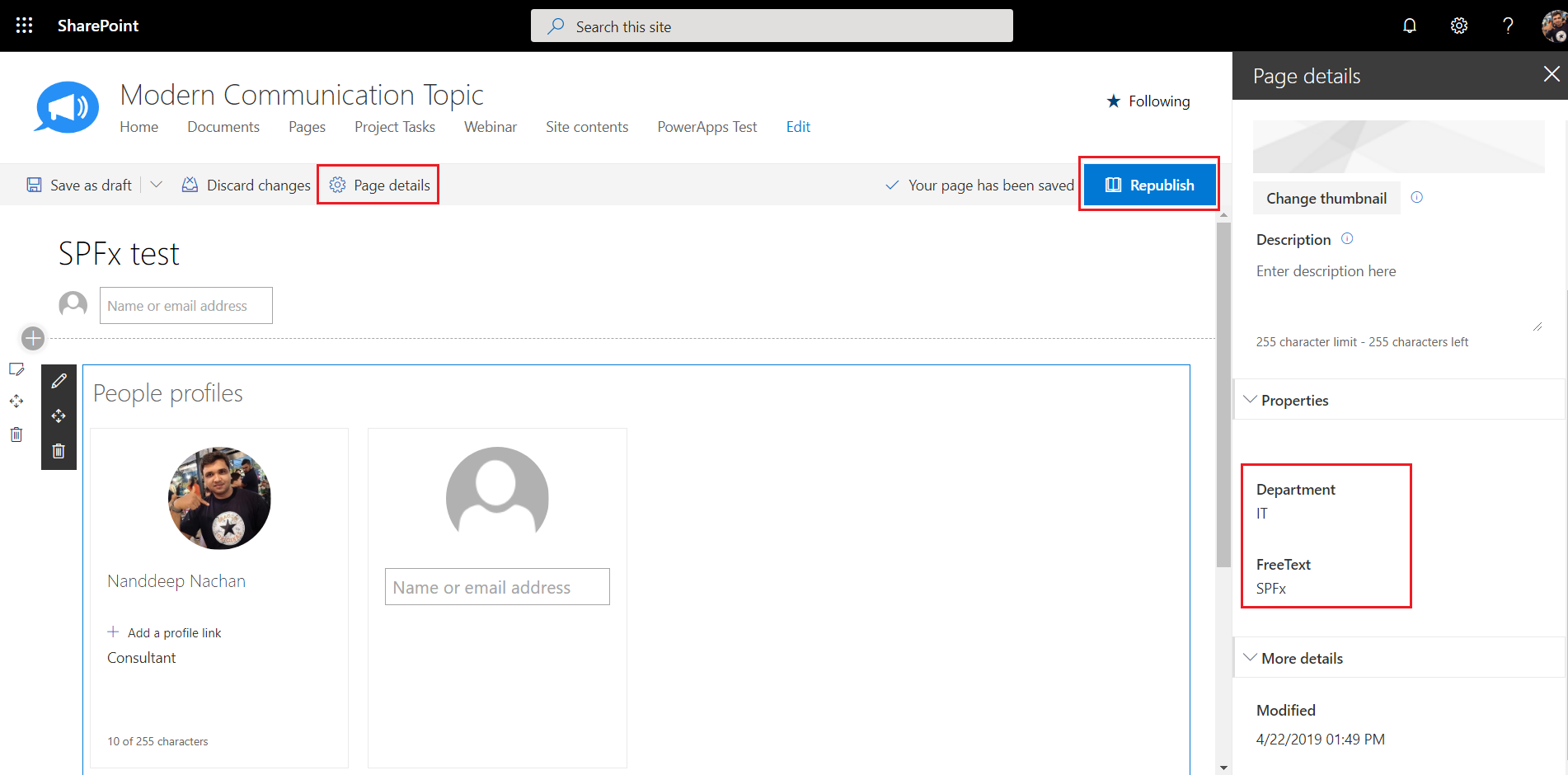
Task: Click the Your page has been saved message
Action: click(991, 186)
